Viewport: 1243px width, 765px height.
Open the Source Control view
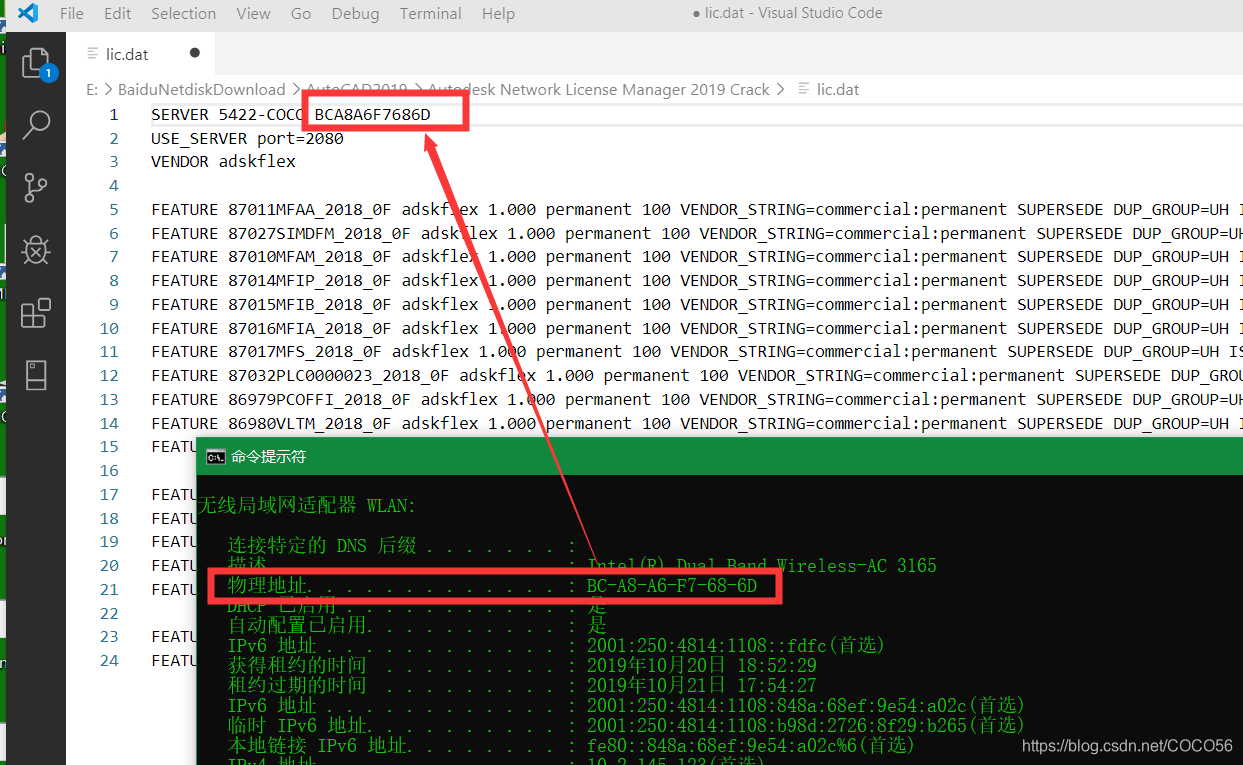[36, 187]
